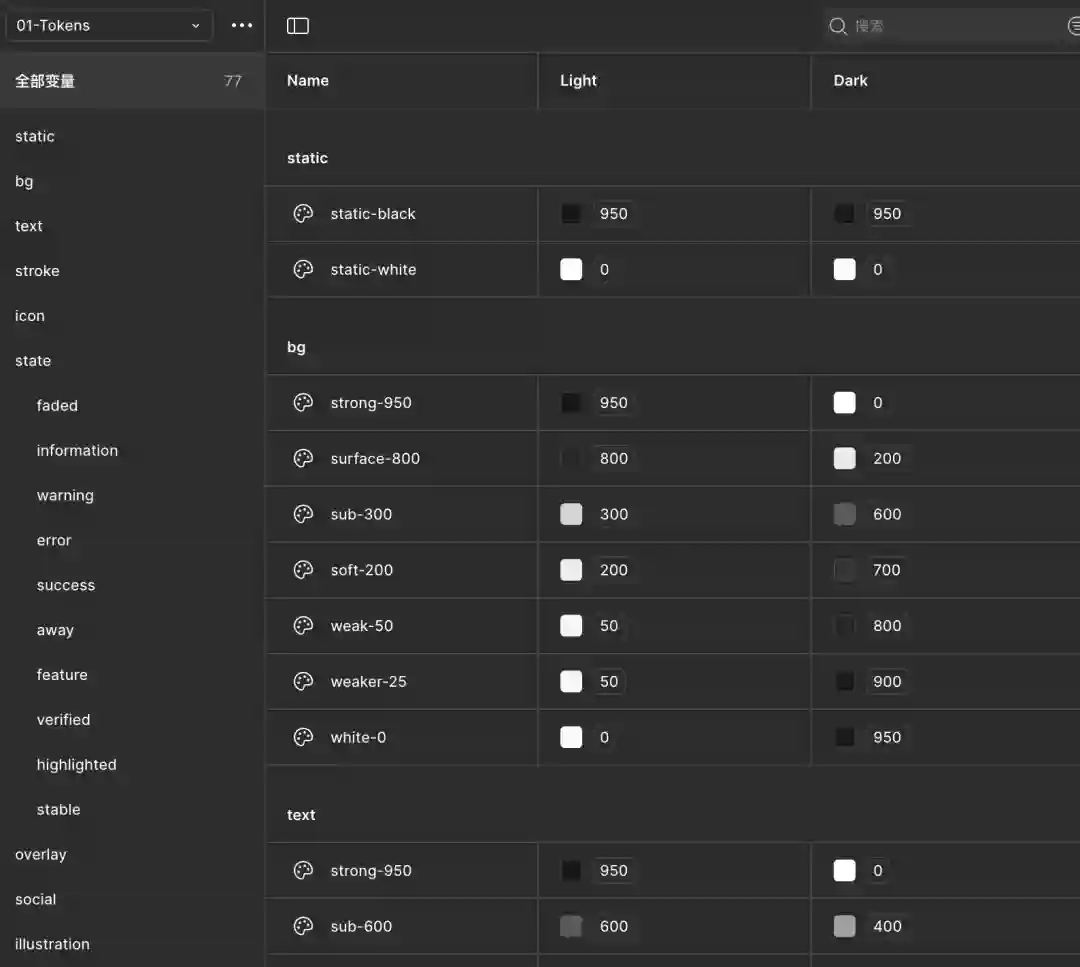Open the filter icon beside search
Screen dimensions: 1080x967
coord(1073,26)
